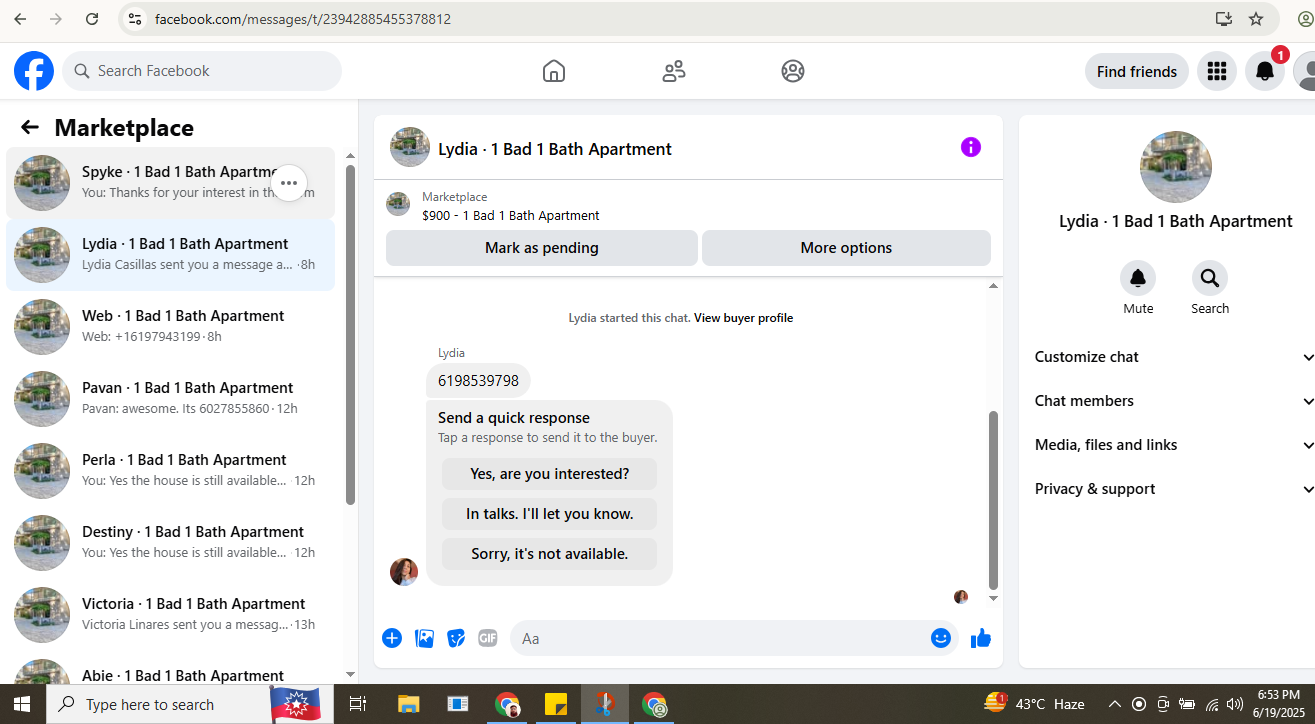The width and height of the screenshot is (1315, 724).
Task: Open the Home feed icon
Action: tap(554, 71)
